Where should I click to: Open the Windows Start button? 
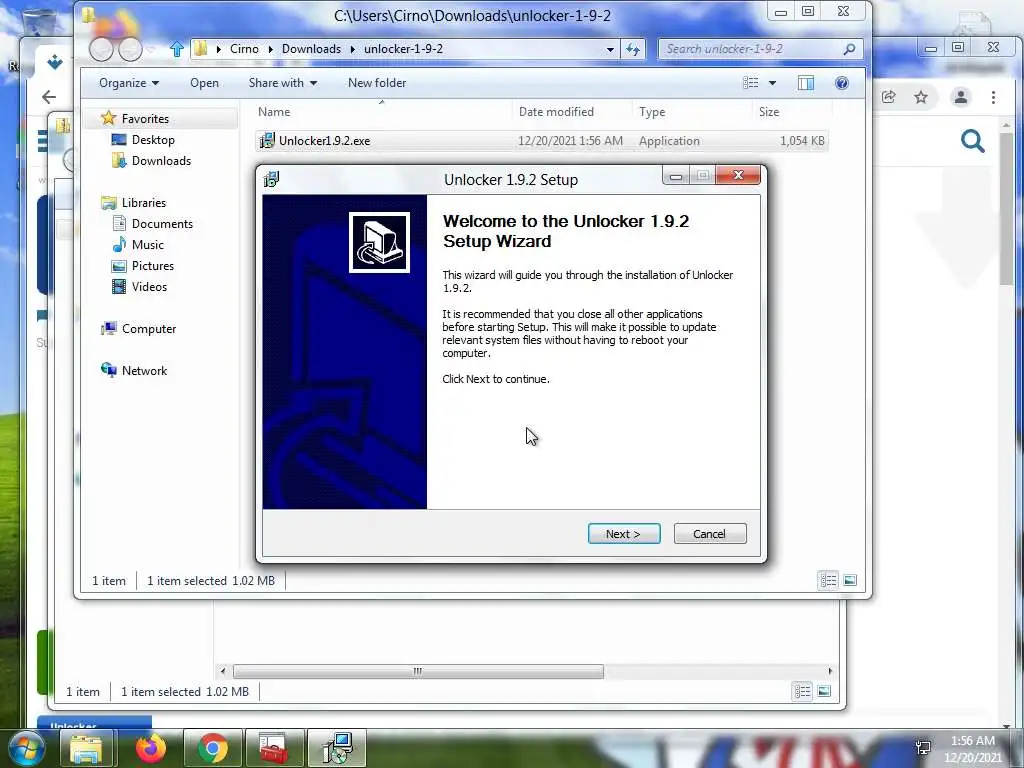(27, 748)
